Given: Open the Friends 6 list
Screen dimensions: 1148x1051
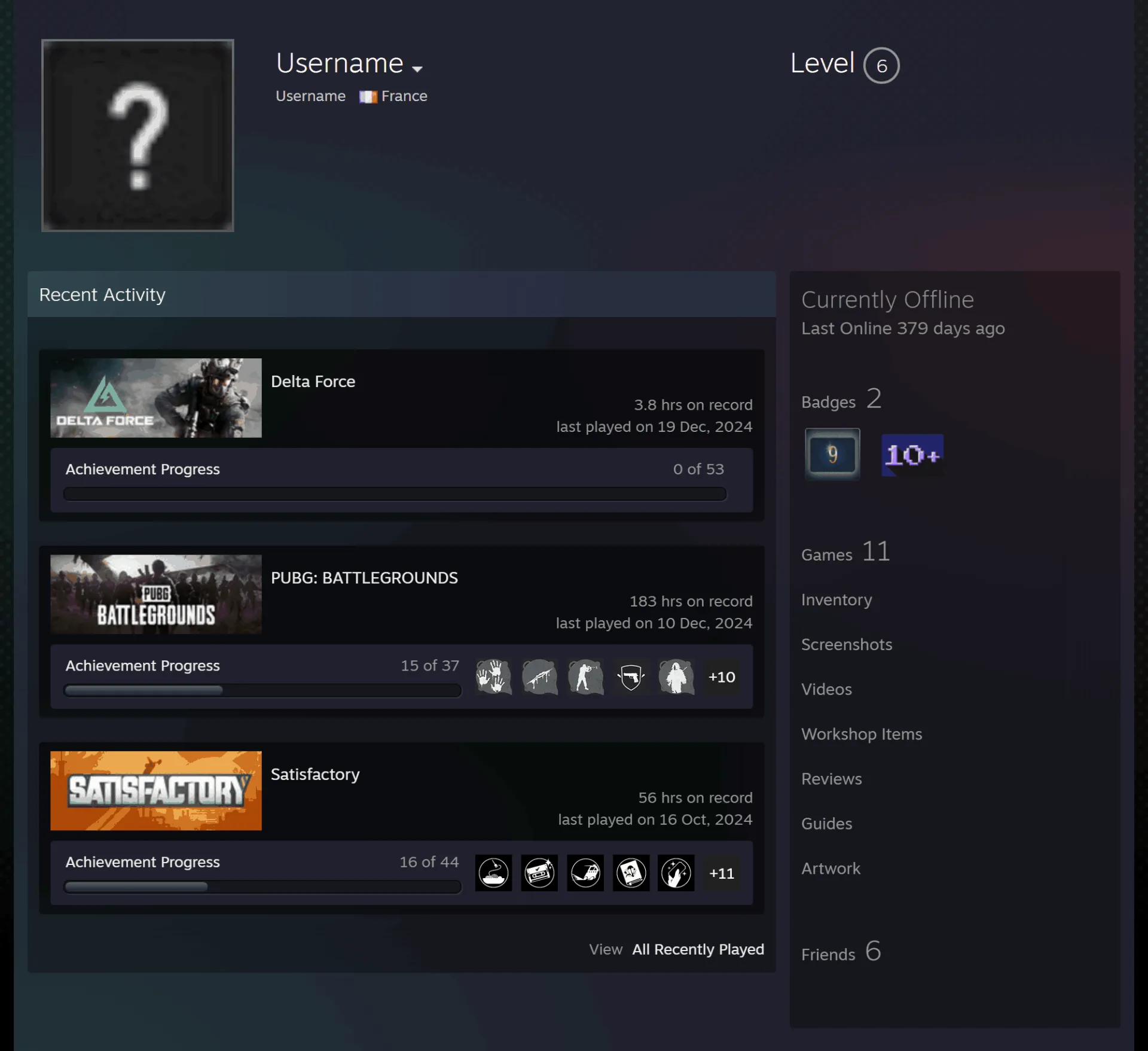Looking at the screenshot, I should coord(841,952).
